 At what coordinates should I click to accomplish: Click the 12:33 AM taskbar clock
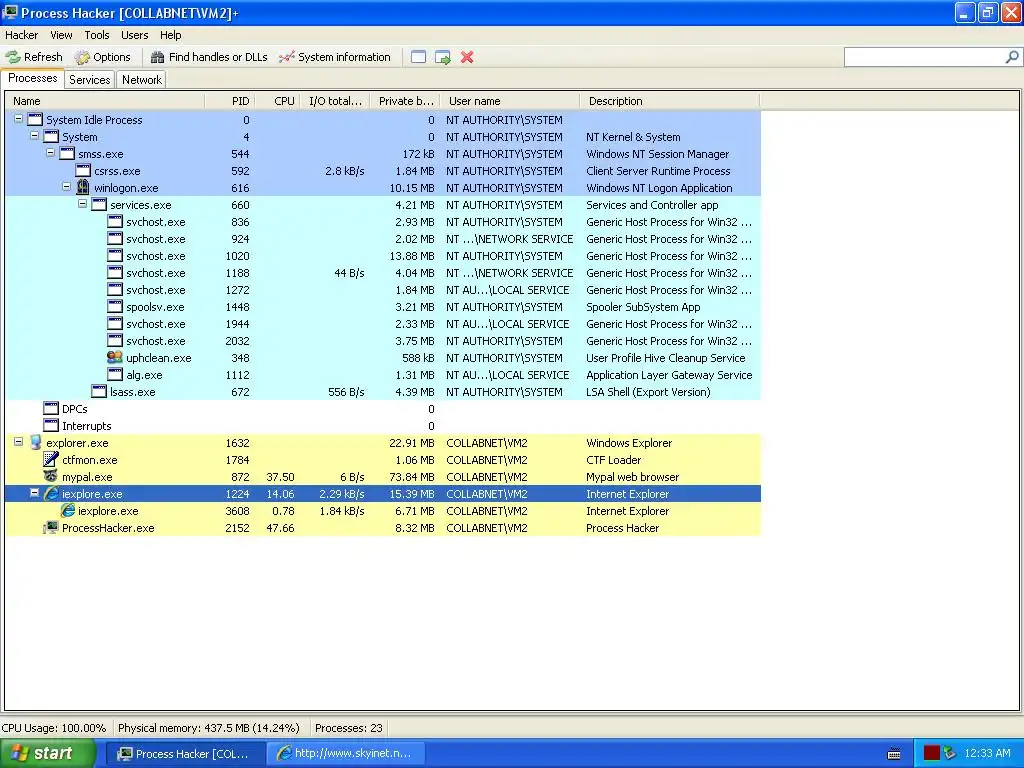tap(987, 753)
